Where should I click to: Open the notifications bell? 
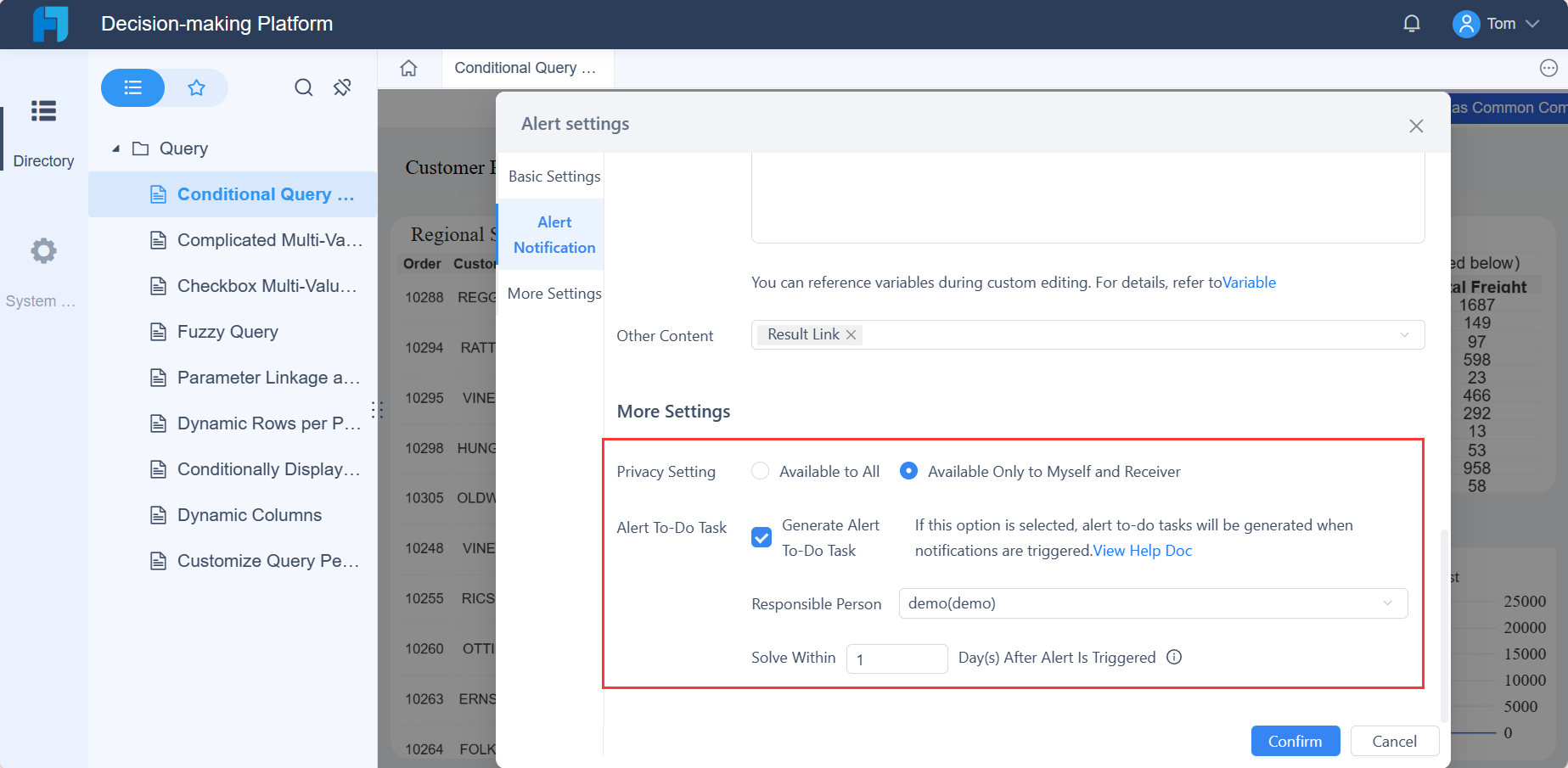pyautogui.click(x=1411, y=23)
